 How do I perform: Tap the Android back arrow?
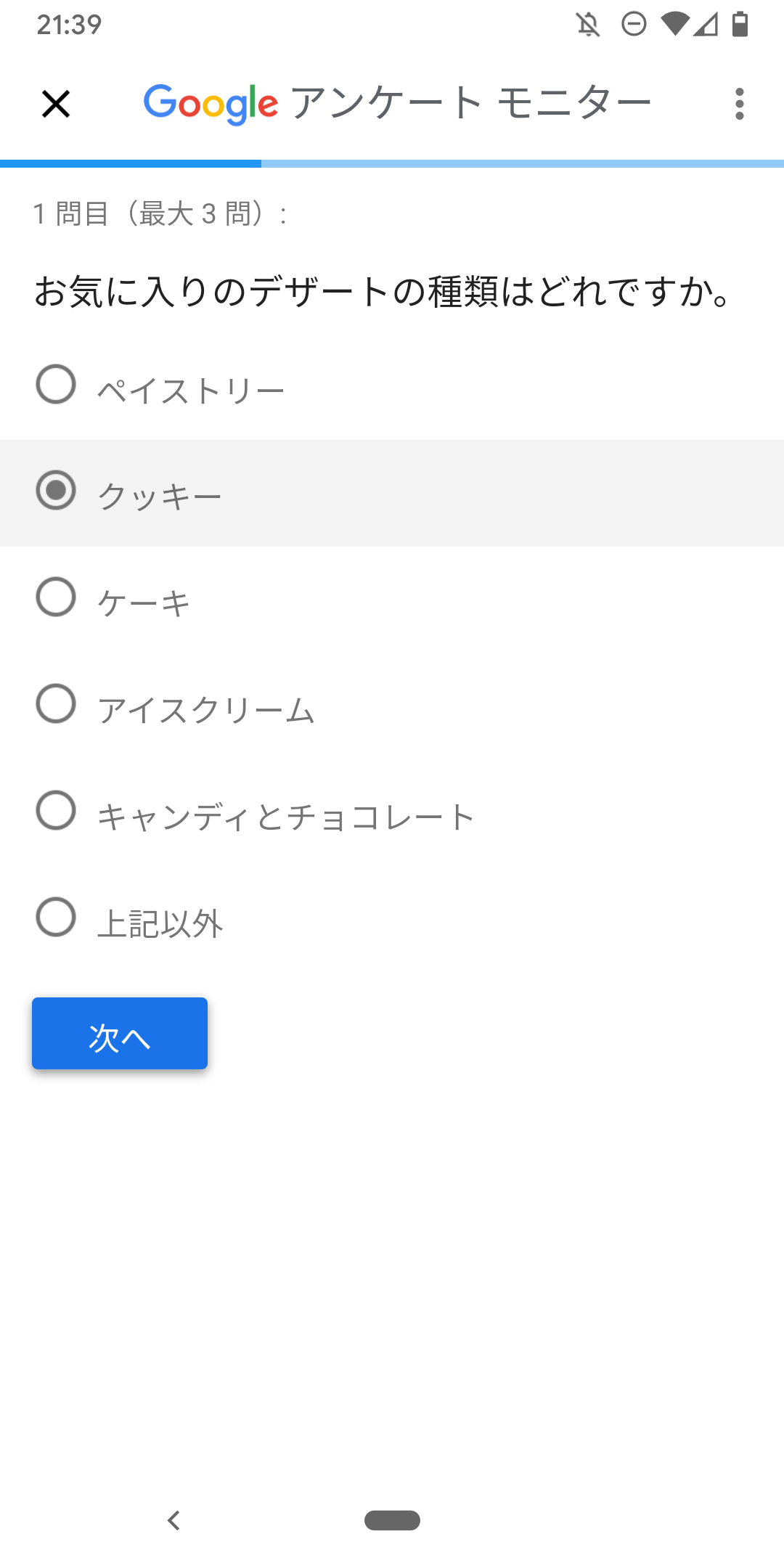[173, 1520]
